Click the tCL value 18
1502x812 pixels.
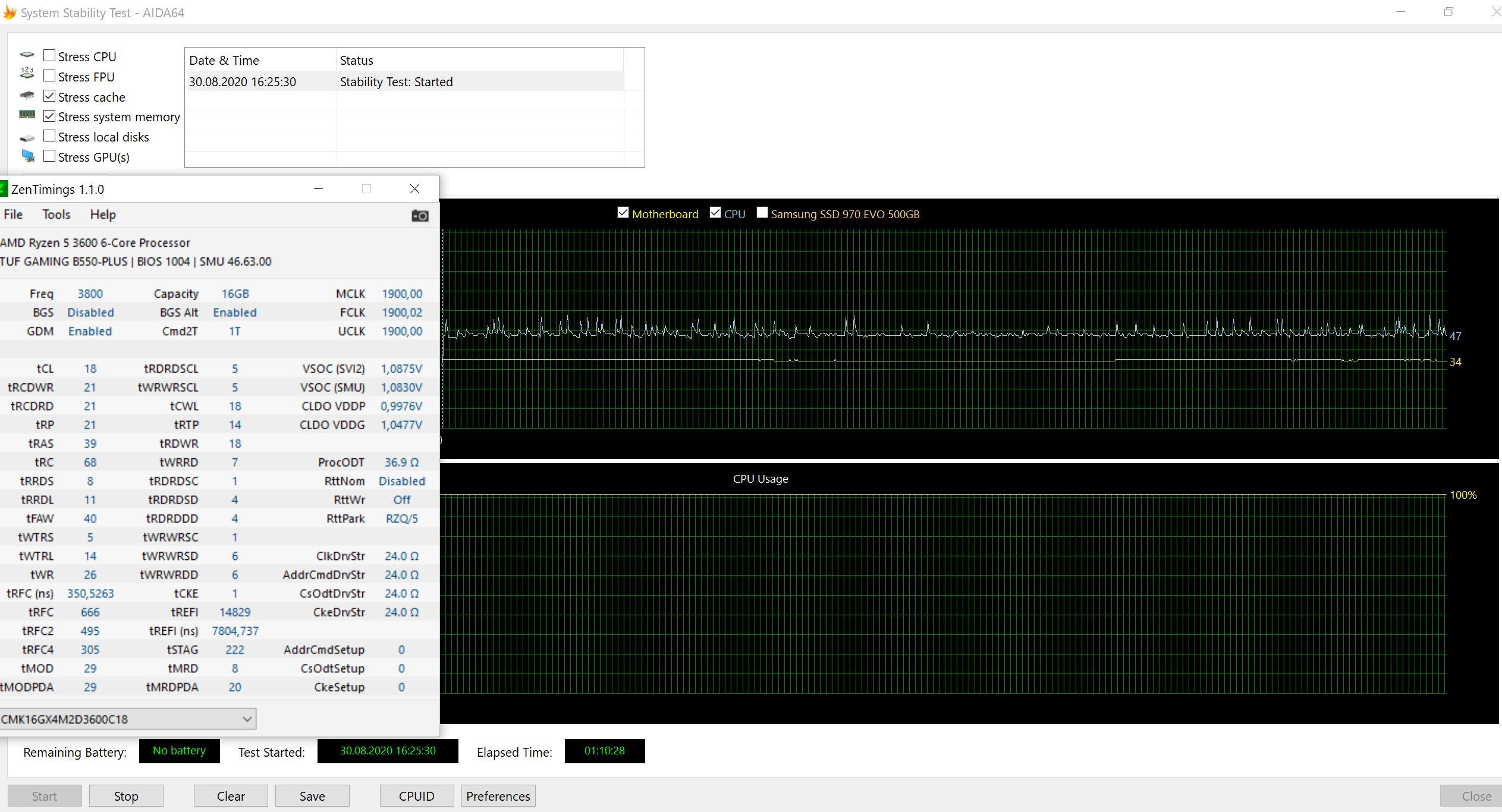90,369
